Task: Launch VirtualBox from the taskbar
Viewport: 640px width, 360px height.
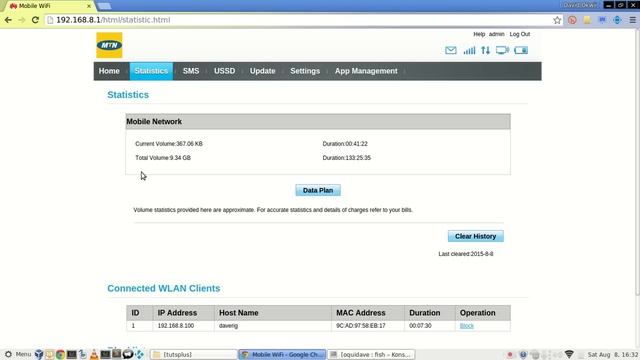Action: [x=39, y=354]
